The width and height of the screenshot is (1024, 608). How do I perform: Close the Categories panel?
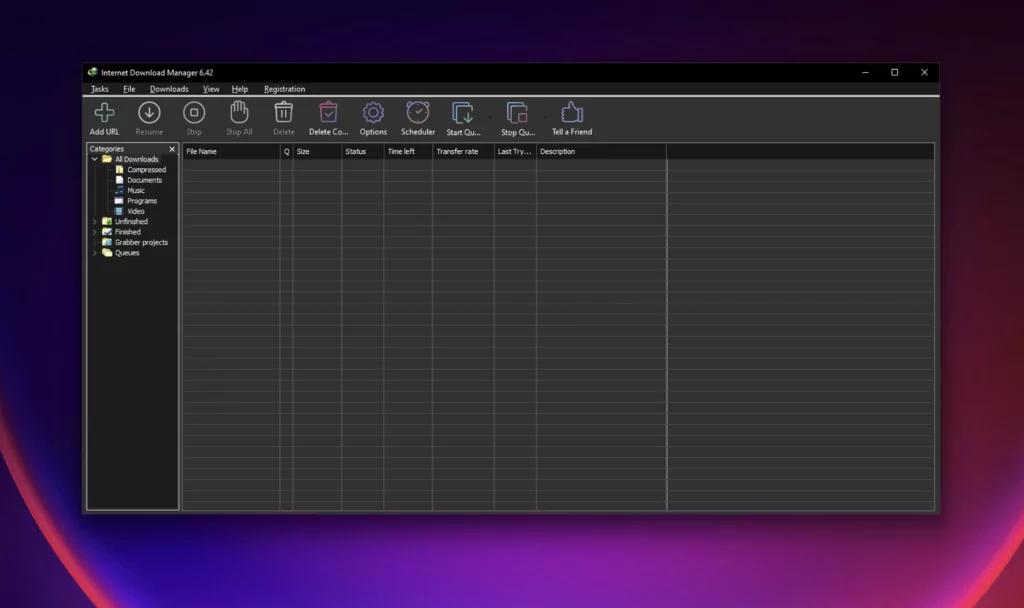pyautogui.click(x=171, y=149)
